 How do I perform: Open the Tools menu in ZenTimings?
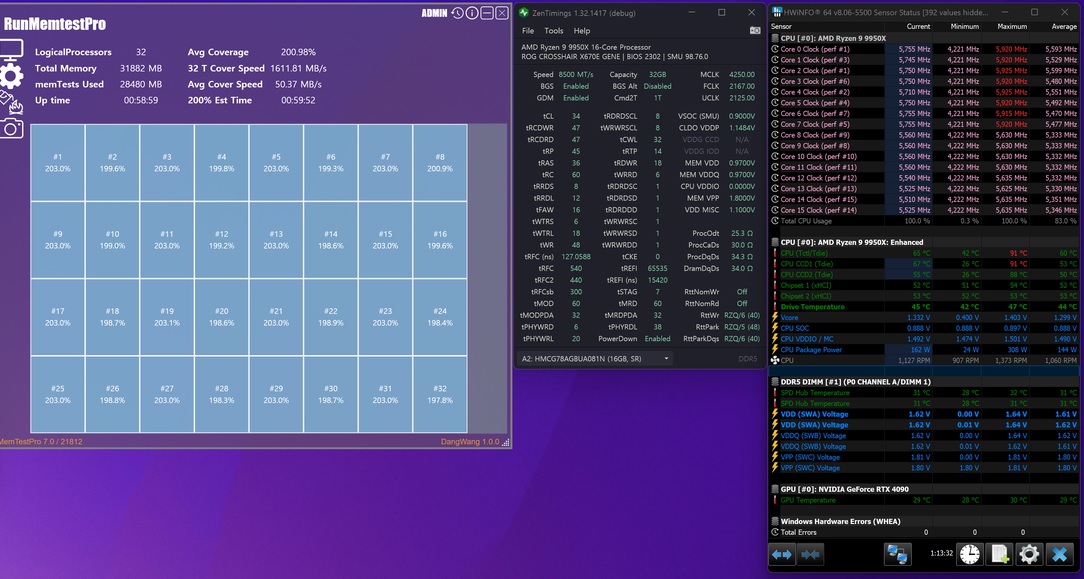pos(554,30)
